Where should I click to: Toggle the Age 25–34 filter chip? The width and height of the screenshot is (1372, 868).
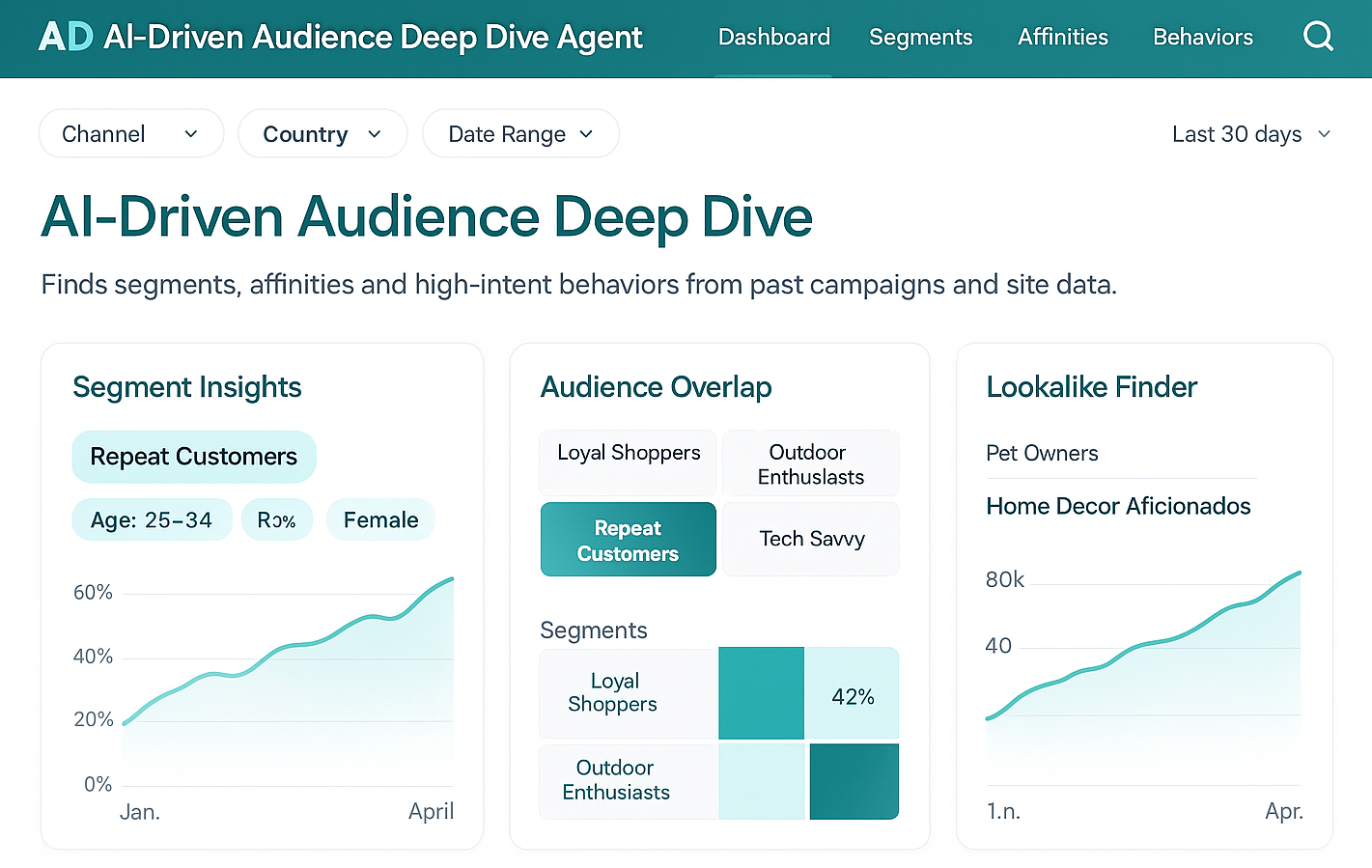point(152,519)
